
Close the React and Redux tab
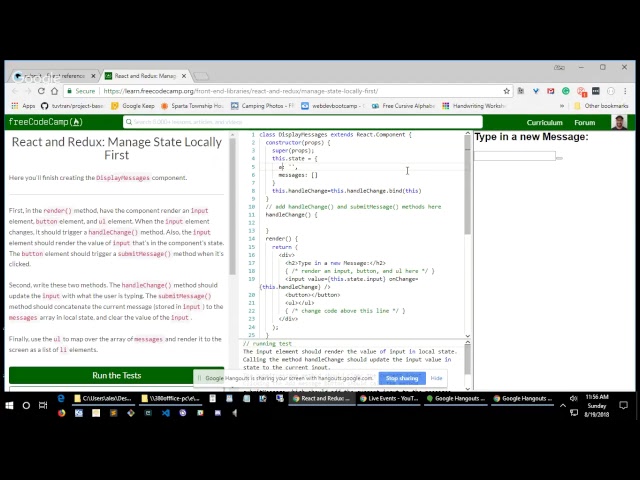tap(184, 76)
